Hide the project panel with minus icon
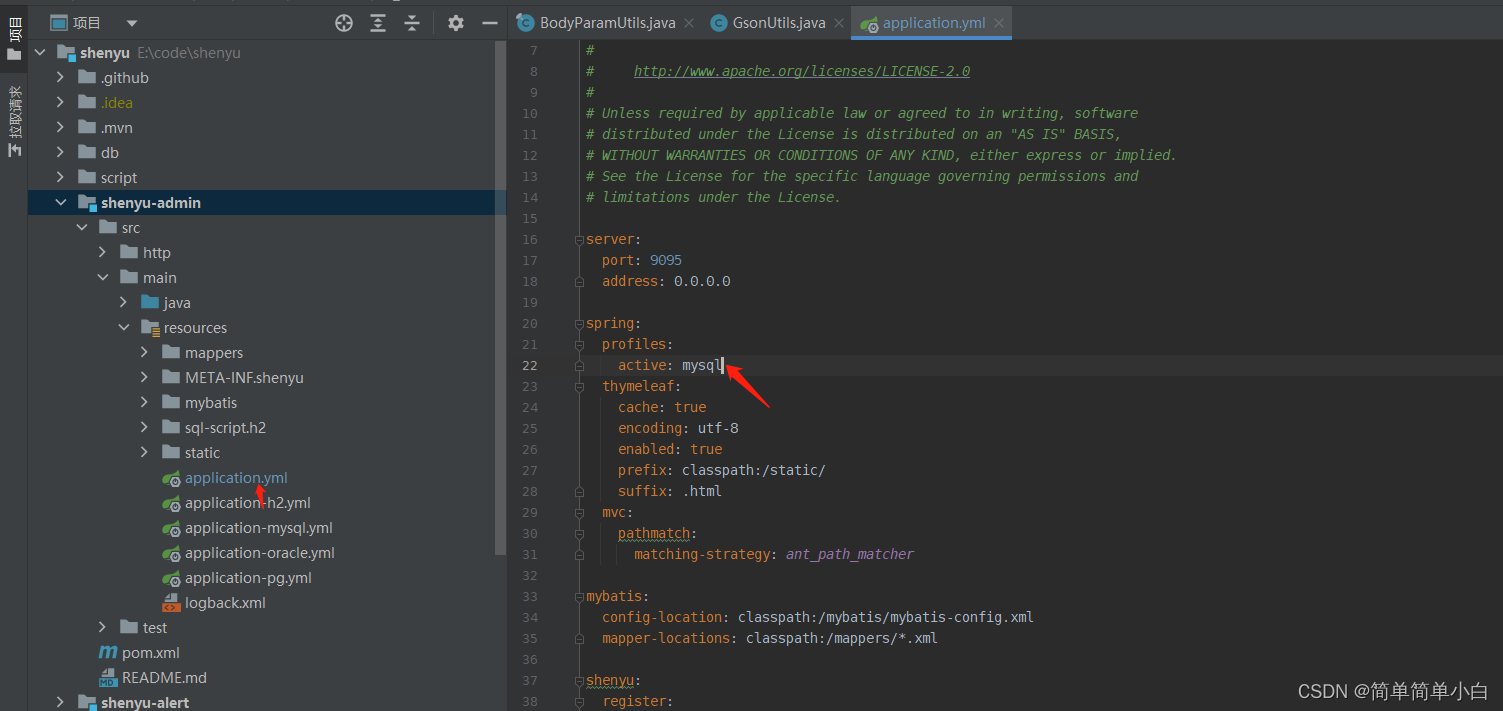Image resolution: width=1503 pixels, height=711 pixels. point(489,23)
